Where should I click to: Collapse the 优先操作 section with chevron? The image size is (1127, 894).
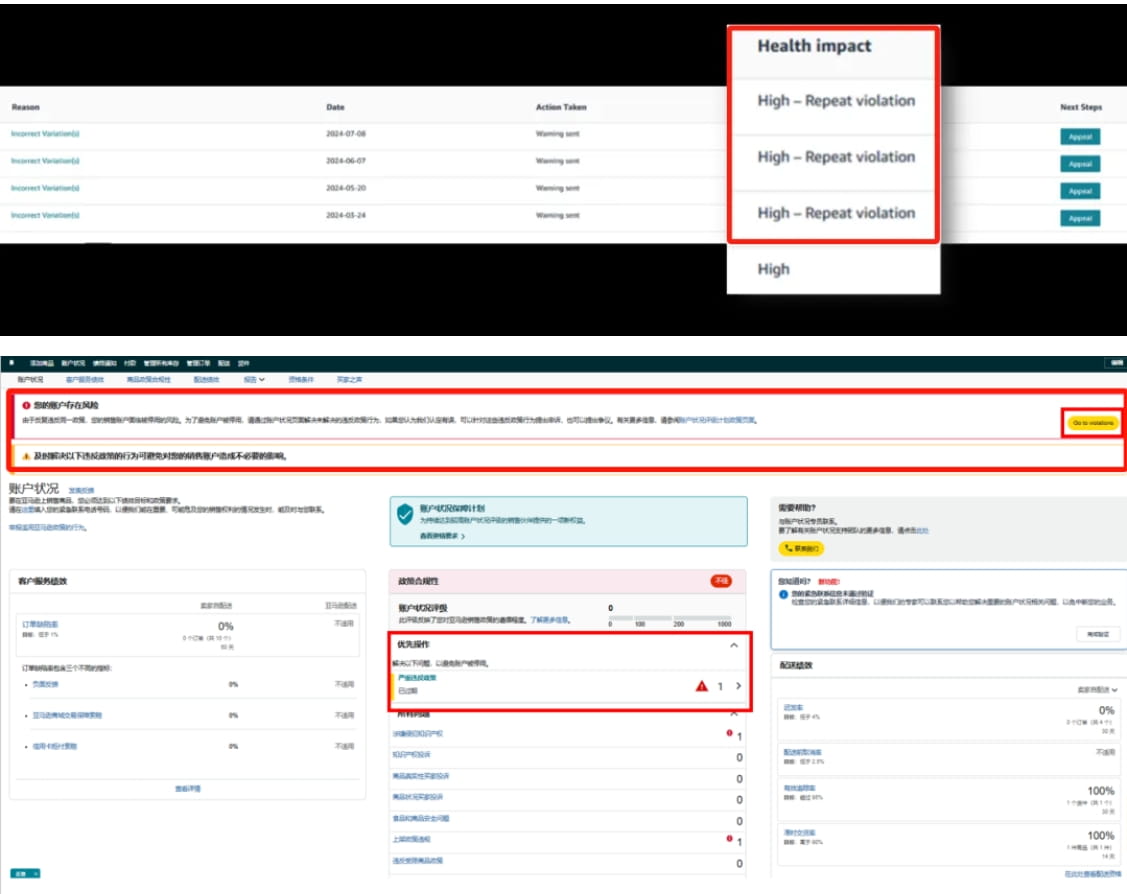pos(734,646)
